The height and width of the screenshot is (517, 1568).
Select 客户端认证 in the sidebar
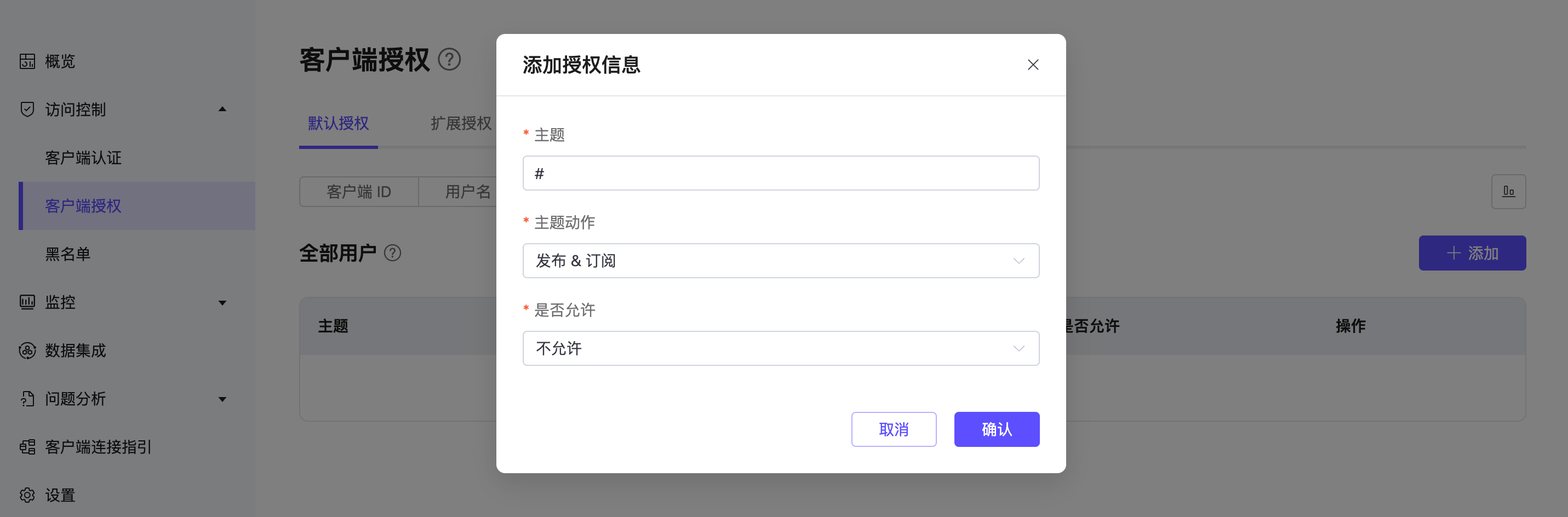click(x=83, y=158)
